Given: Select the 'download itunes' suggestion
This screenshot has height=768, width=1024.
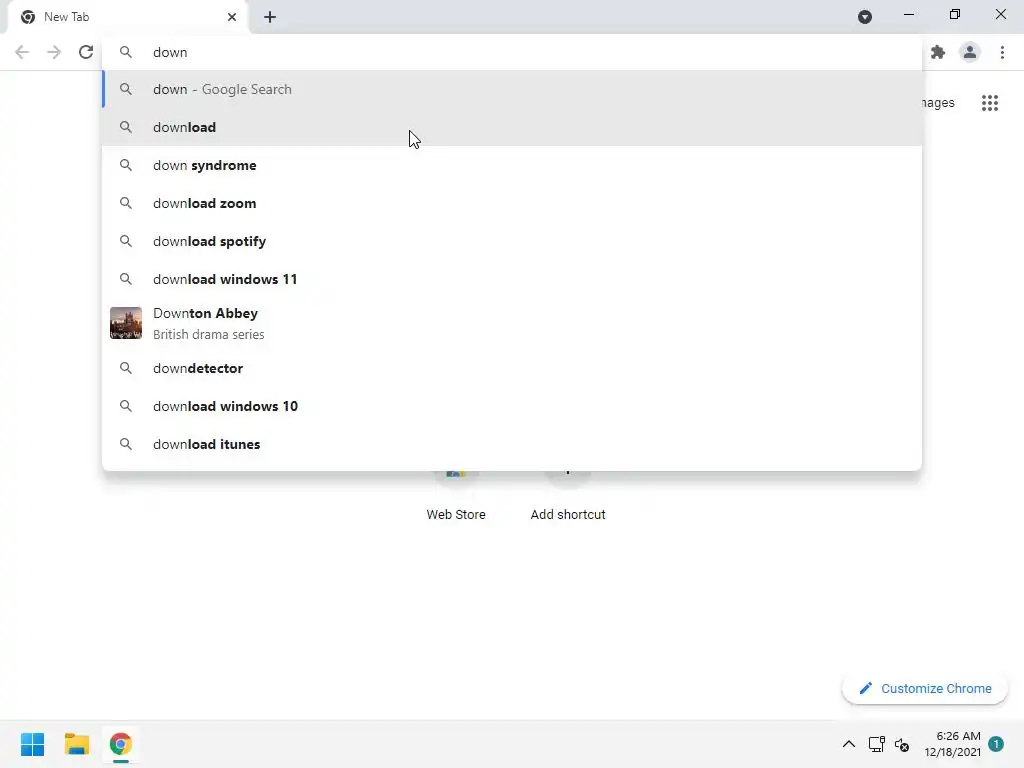Looking at the screenshot, I should (x=512, y=444).
